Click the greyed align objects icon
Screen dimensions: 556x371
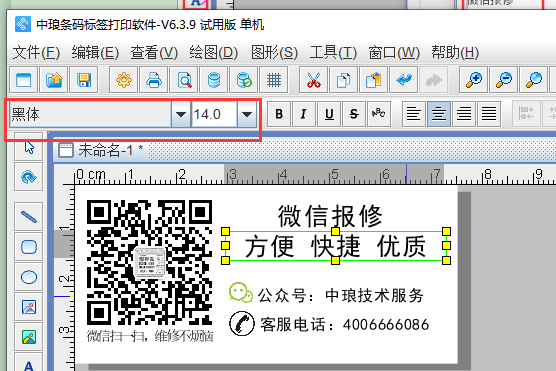point(526,114)
